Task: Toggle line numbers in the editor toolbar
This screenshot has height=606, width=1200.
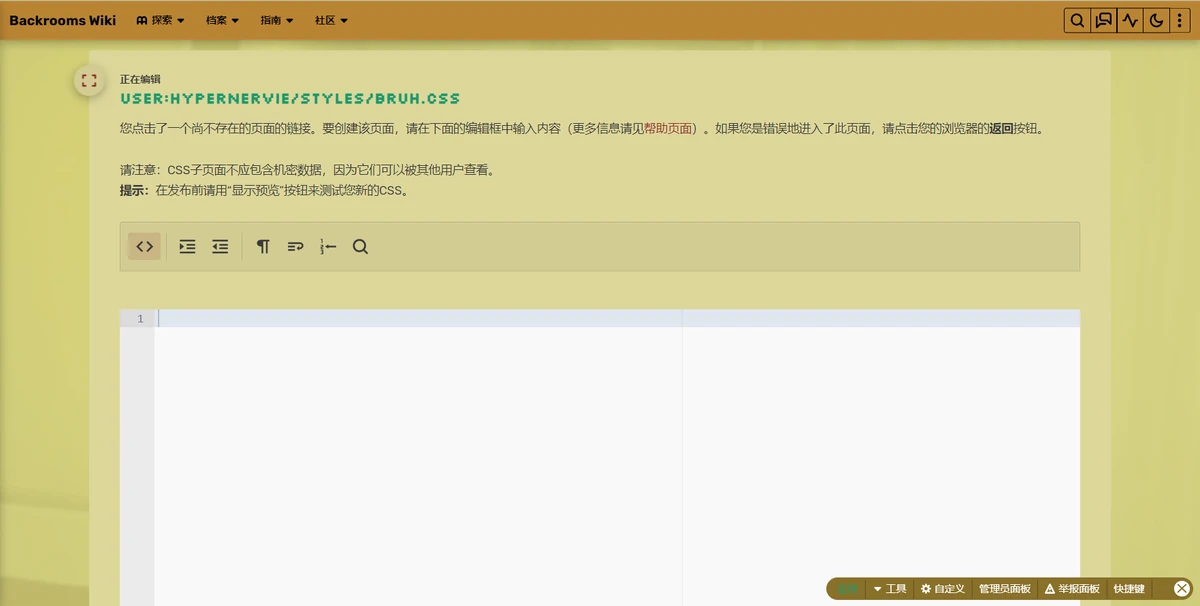Action: coord(328,246)
